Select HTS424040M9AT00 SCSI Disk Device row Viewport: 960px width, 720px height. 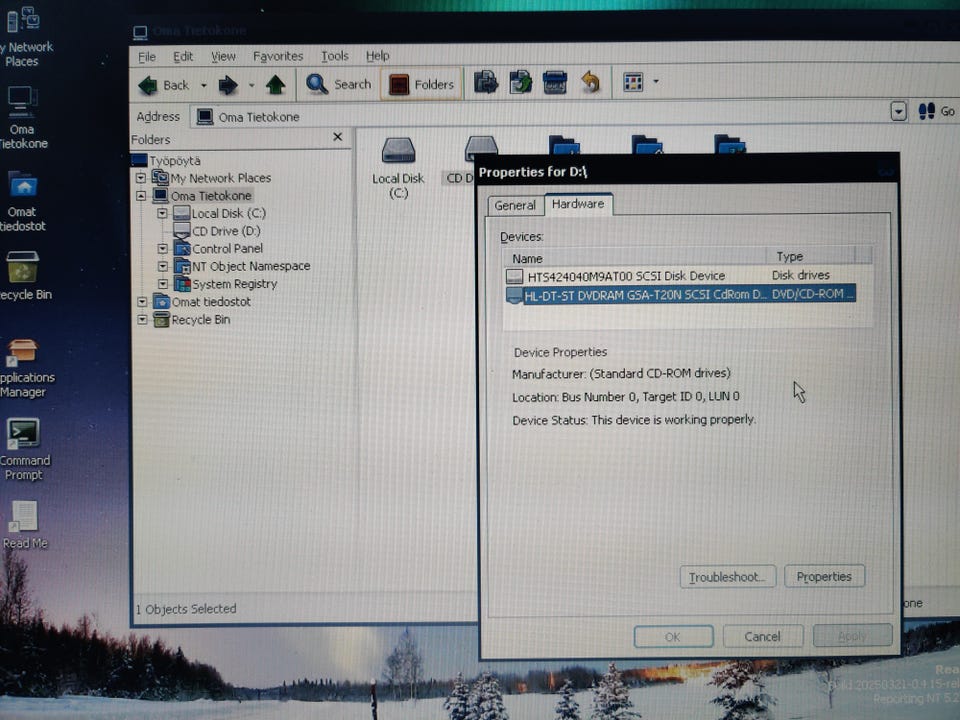[681, 276]
